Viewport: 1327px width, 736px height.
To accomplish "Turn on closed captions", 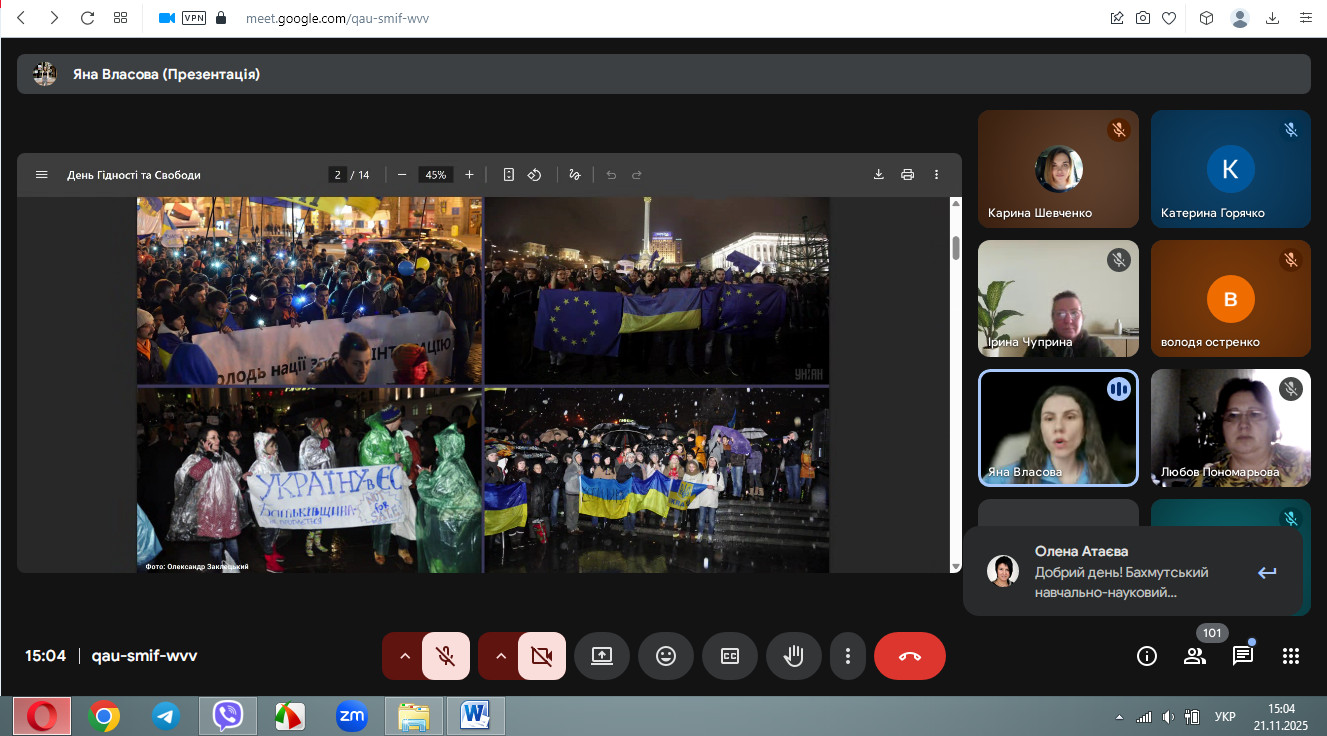I will pos(730,656).
